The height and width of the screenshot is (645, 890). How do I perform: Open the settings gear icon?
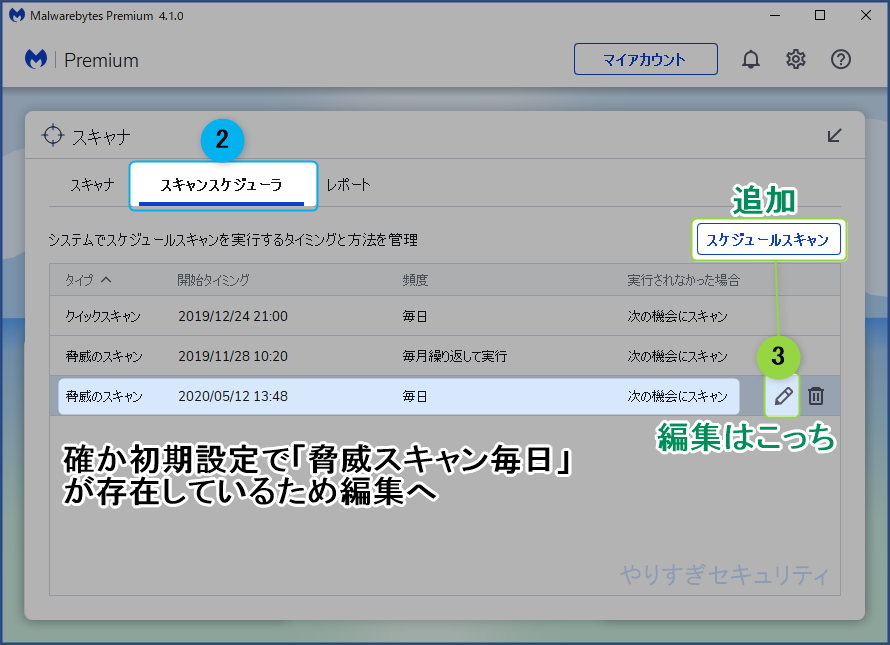click(x=795, y=59)
